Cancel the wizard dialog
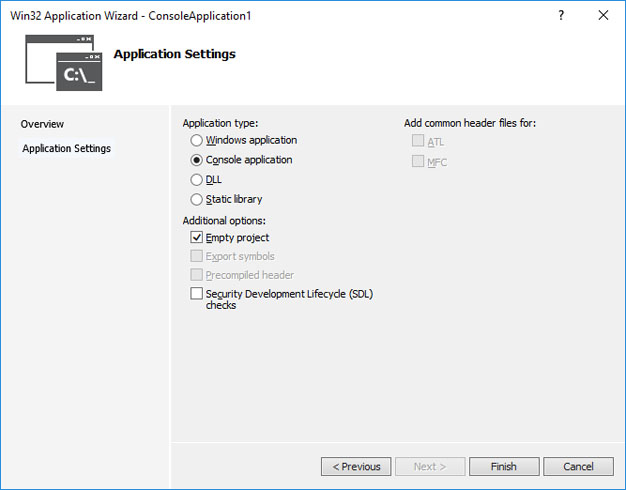The image size is (626, 490). tap(578, 466)
